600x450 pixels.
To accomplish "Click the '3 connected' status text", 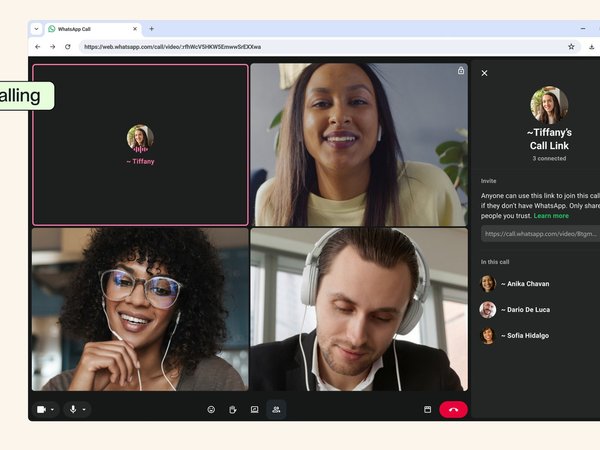I will pyautogui.click(x=549, y=158).
